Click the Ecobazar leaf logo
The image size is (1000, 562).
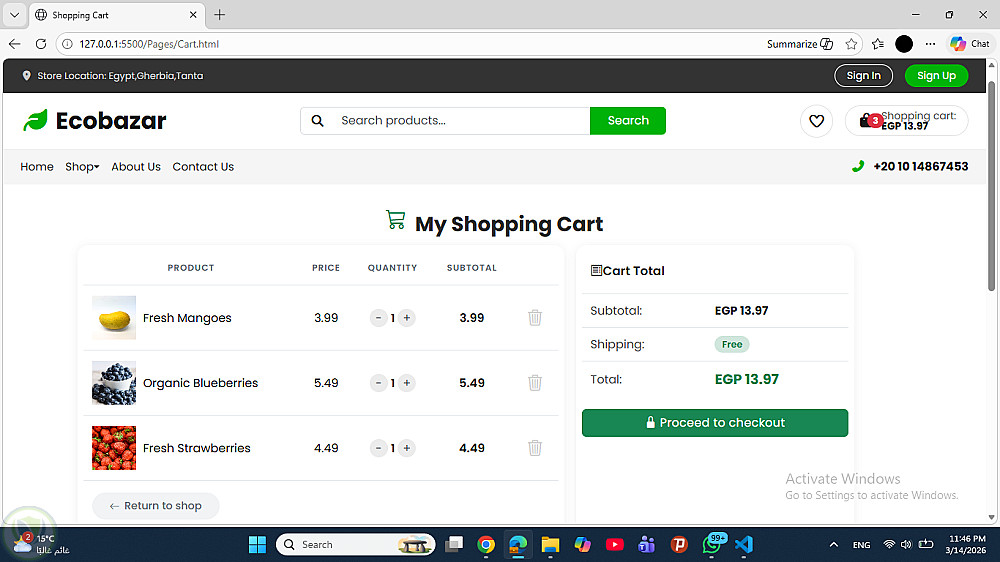pyautogui.click(x=36, y=120)
